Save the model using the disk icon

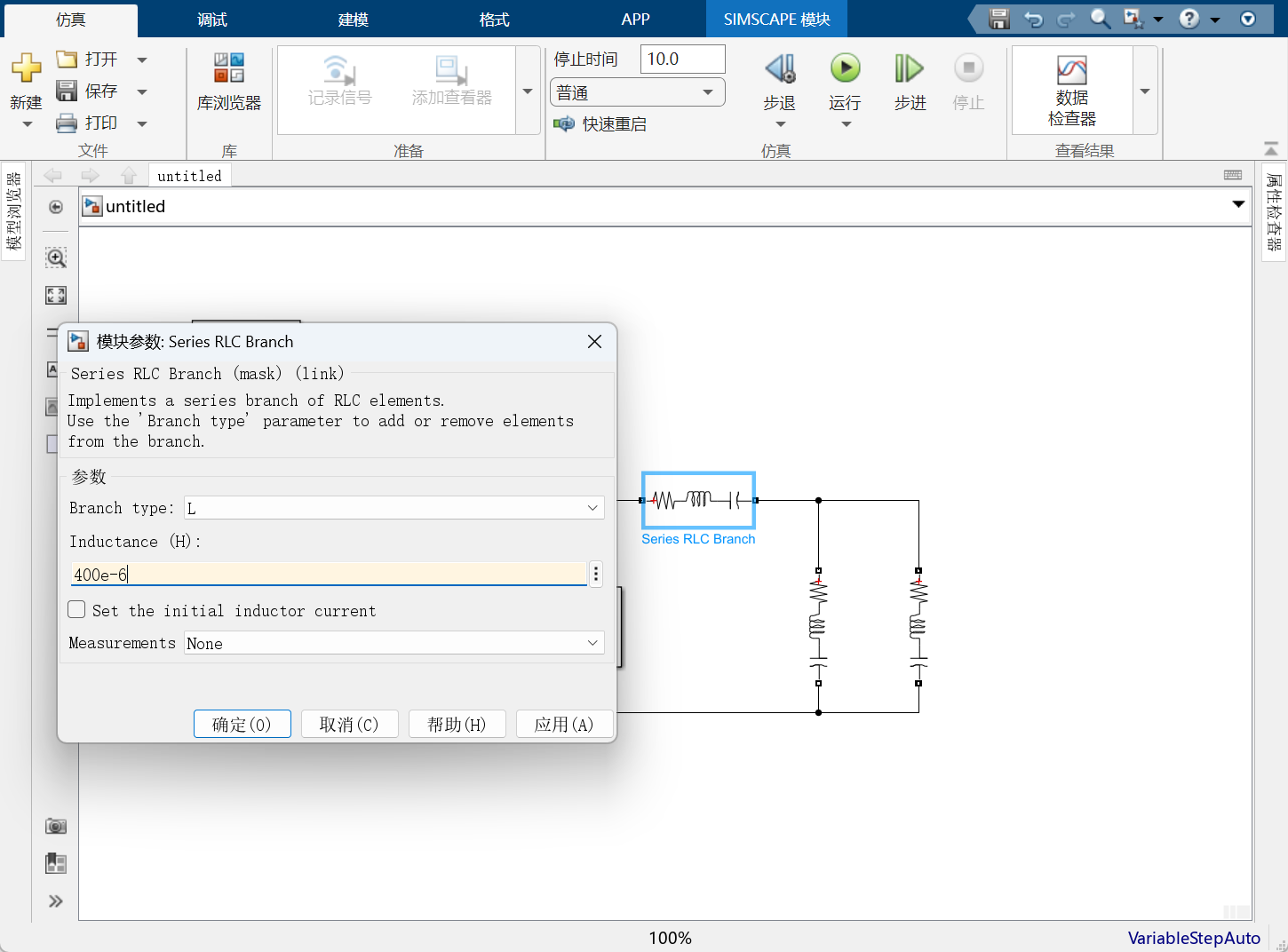point(67,91)
